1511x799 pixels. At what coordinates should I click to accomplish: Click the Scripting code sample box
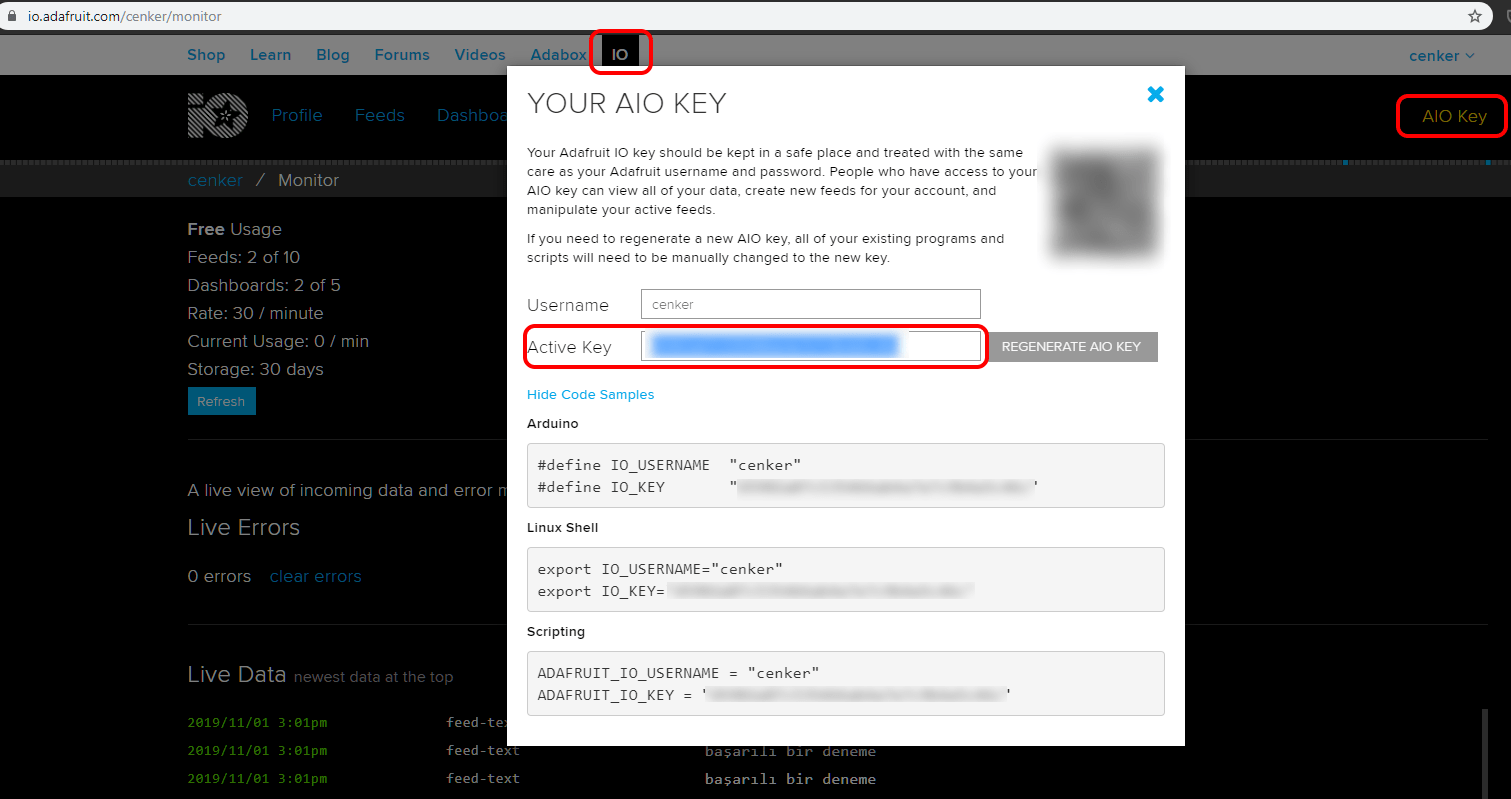[846, 683]
